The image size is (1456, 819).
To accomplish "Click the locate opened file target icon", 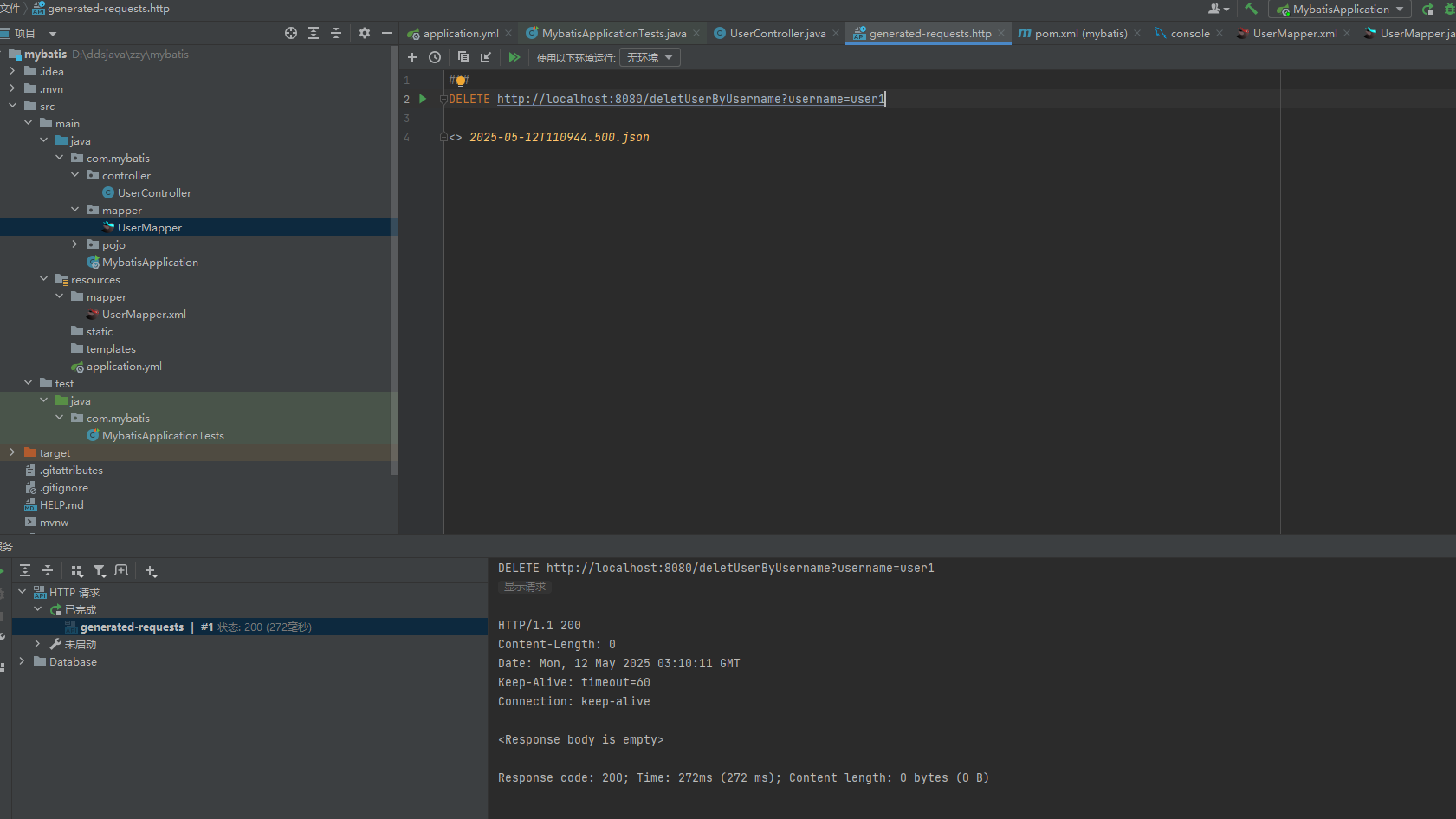I will 291,33.
